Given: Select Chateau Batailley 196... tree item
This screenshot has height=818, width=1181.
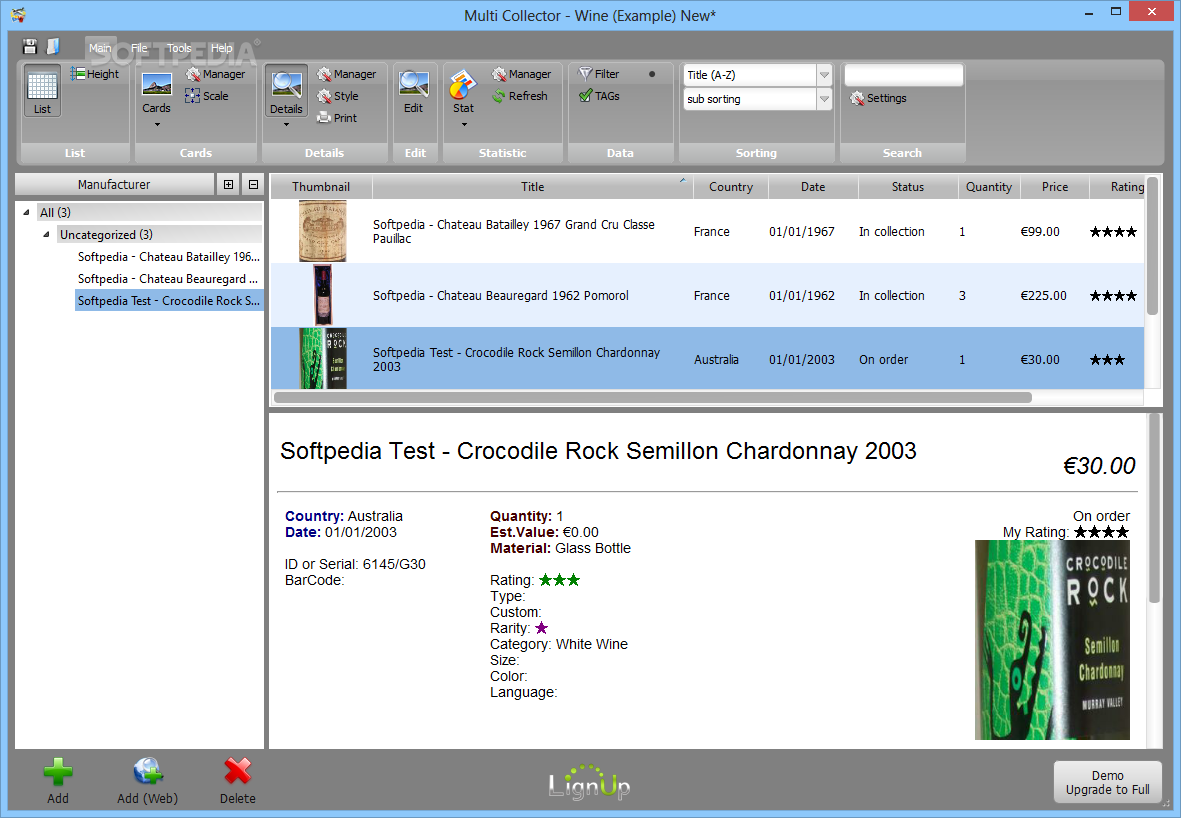Looking at the screenshot, I should pyautogui.click(x=169, y=257).
